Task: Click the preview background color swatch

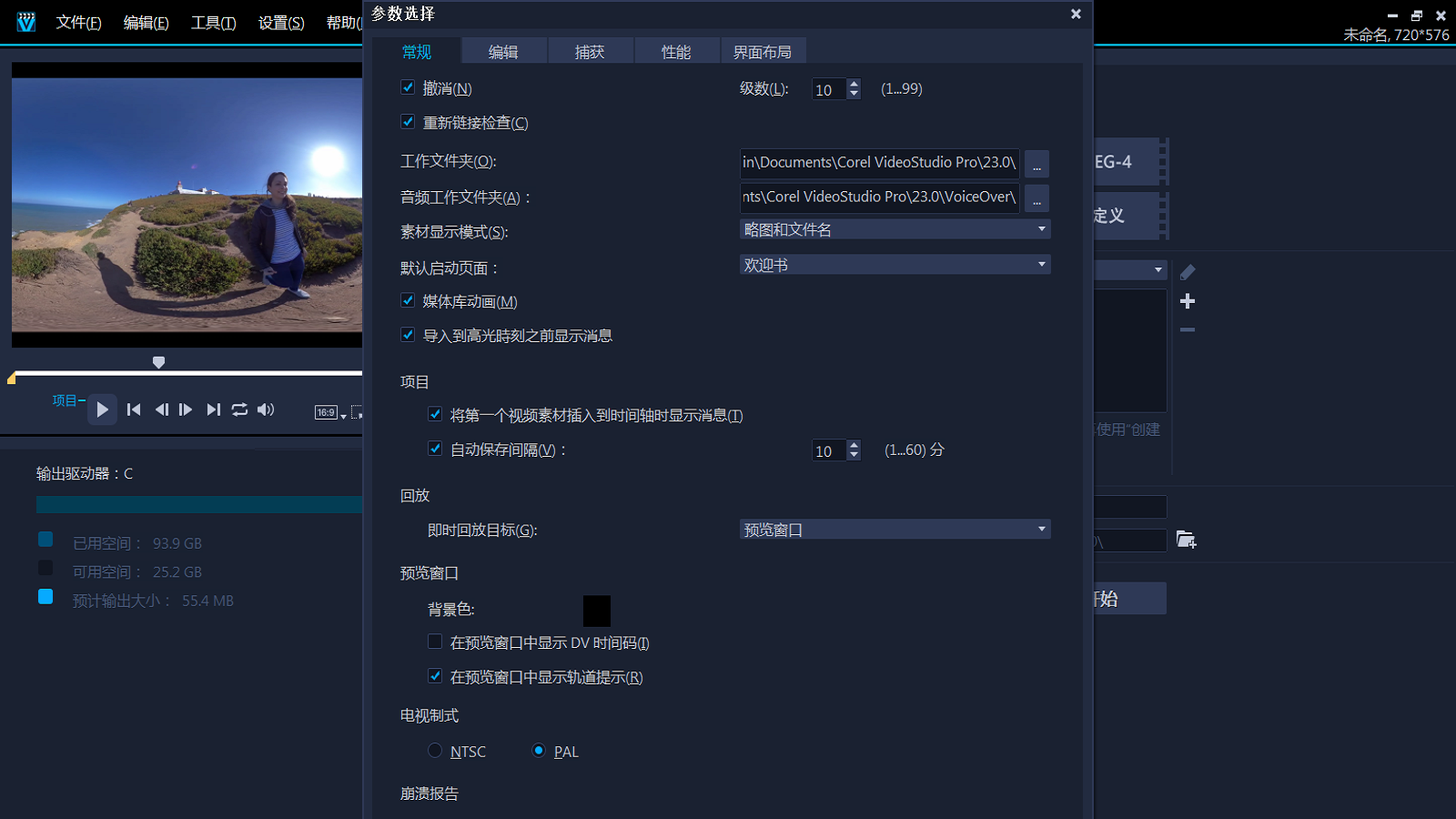Action: 596,610
